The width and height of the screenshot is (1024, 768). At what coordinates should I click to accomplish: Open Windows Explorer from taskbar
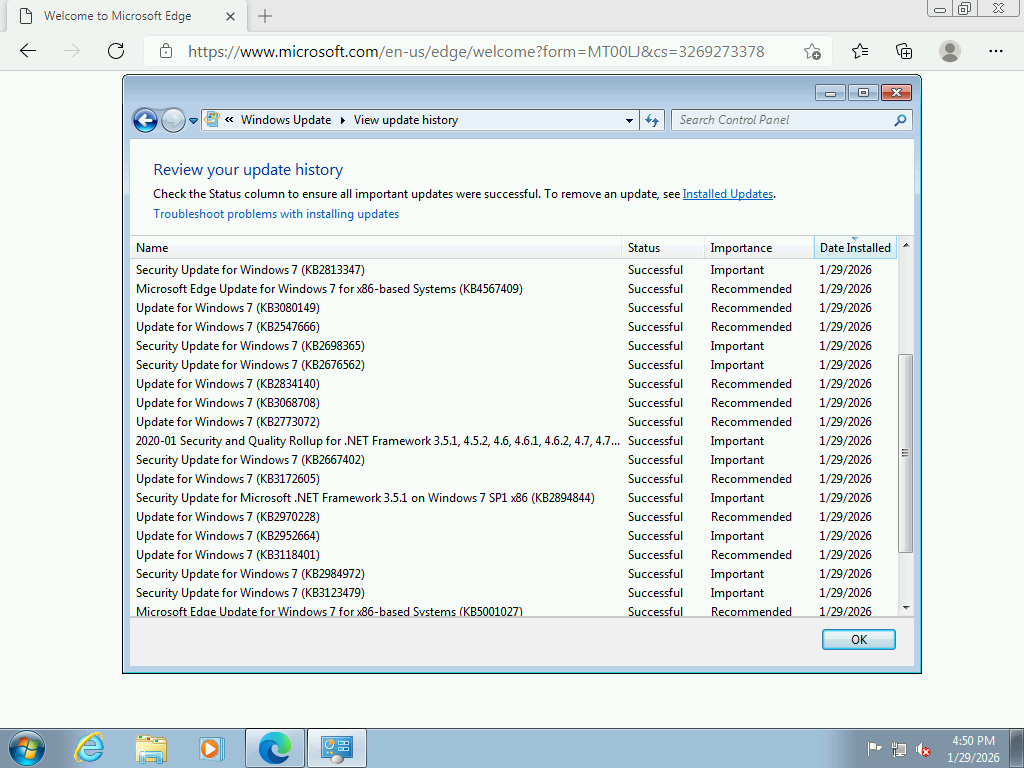(151, 748)
